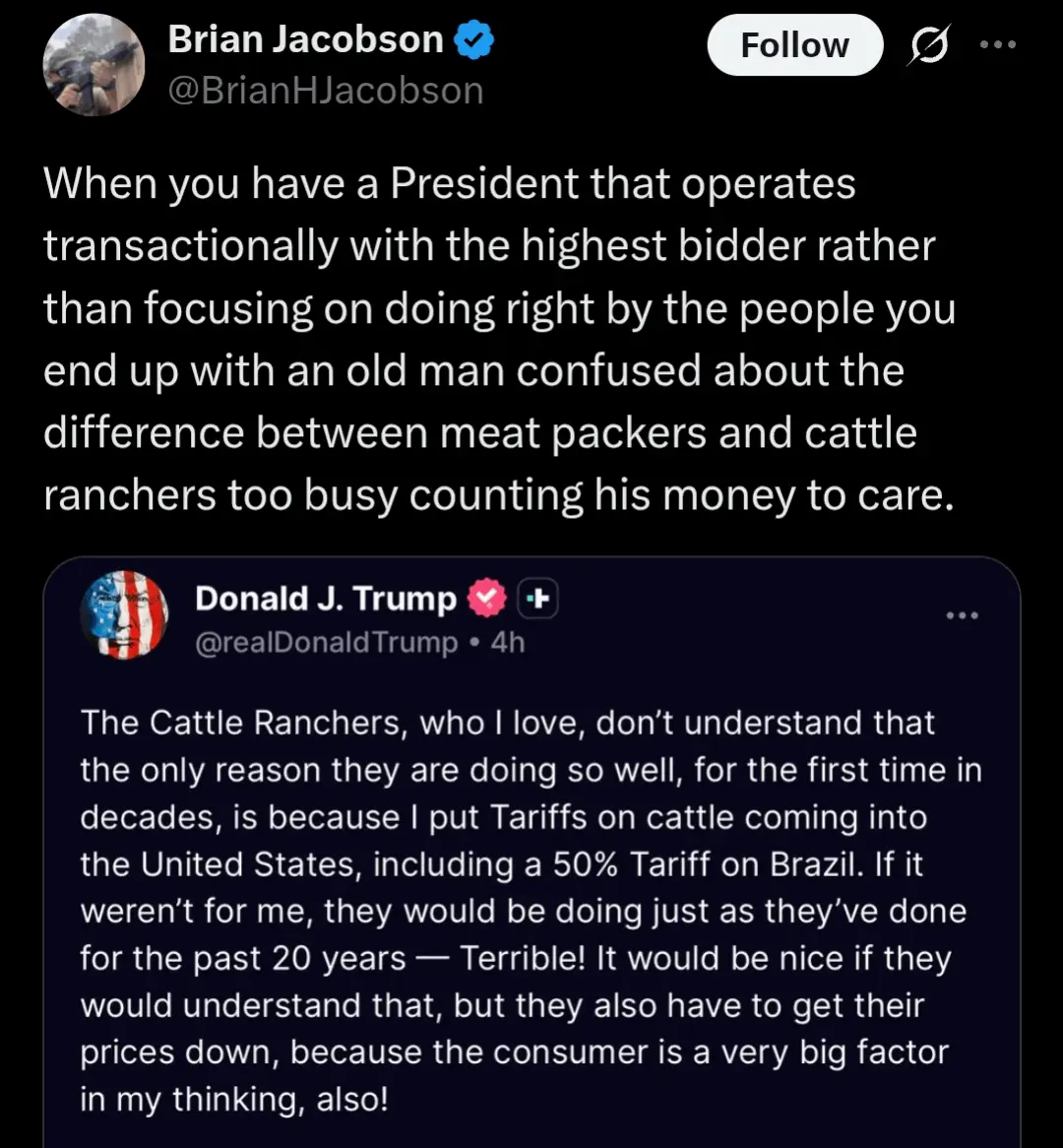
Task: Click Donald J. Trump's red verified badge
Action: (x=486, y=599)
